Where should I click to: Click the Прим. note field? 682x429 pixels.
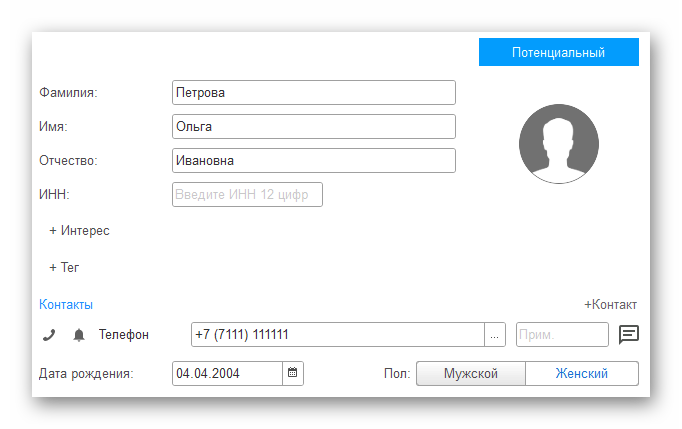point(561,335)
